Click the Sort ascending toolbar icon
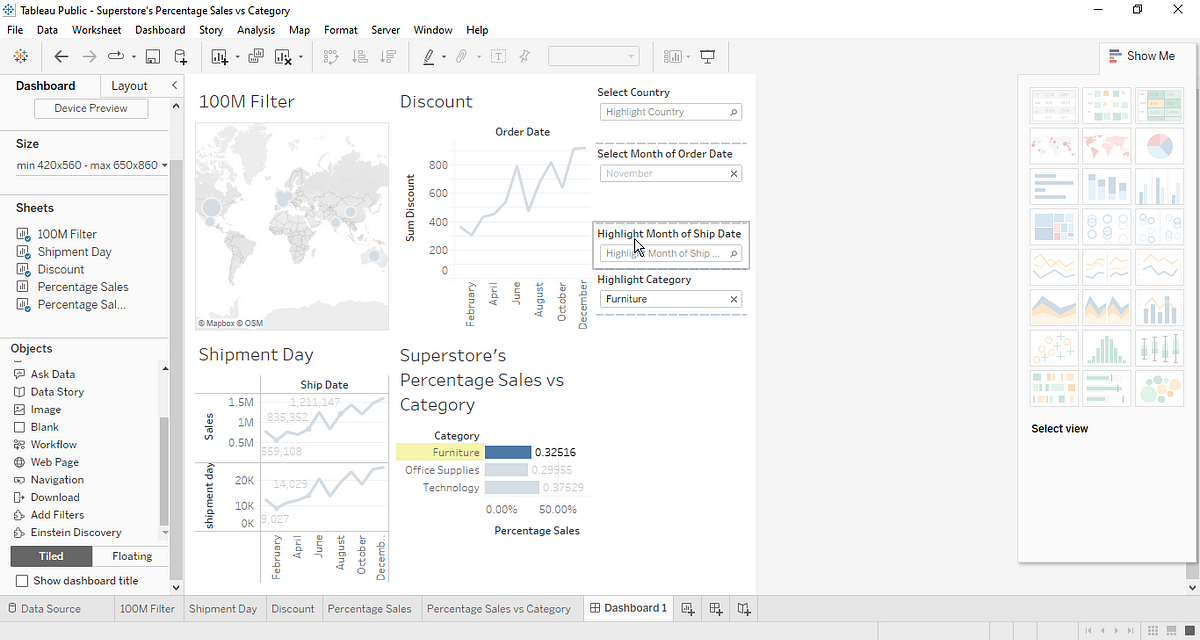Image resolution: width=1200 pixels, height=640 pixels. point(360,57)
